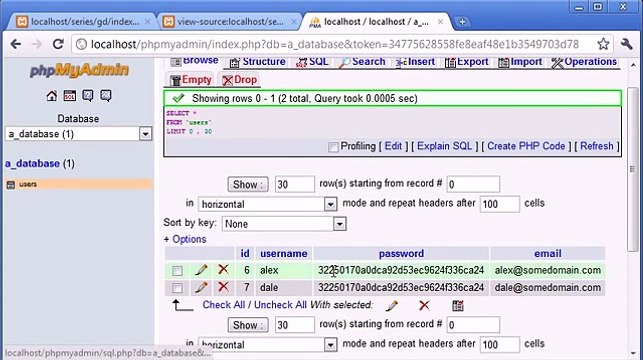Click the Create PHP Code link

526,146
